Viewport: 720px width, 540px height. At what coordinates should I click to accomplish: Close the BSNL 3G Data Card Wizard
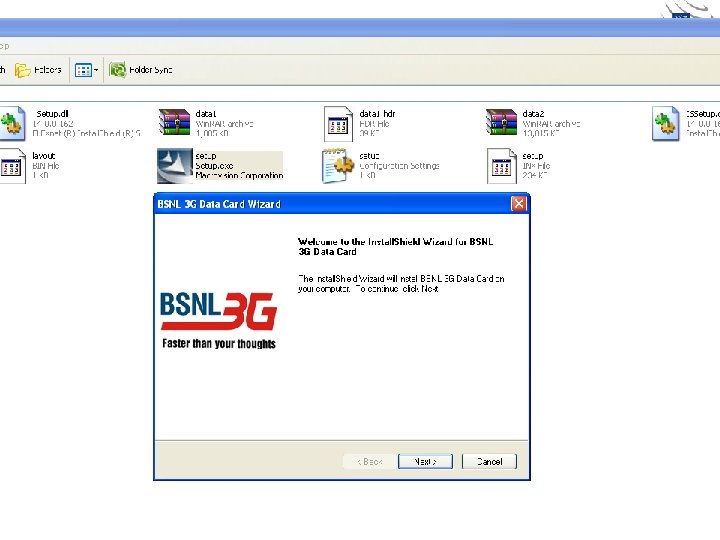click(518, 203)
